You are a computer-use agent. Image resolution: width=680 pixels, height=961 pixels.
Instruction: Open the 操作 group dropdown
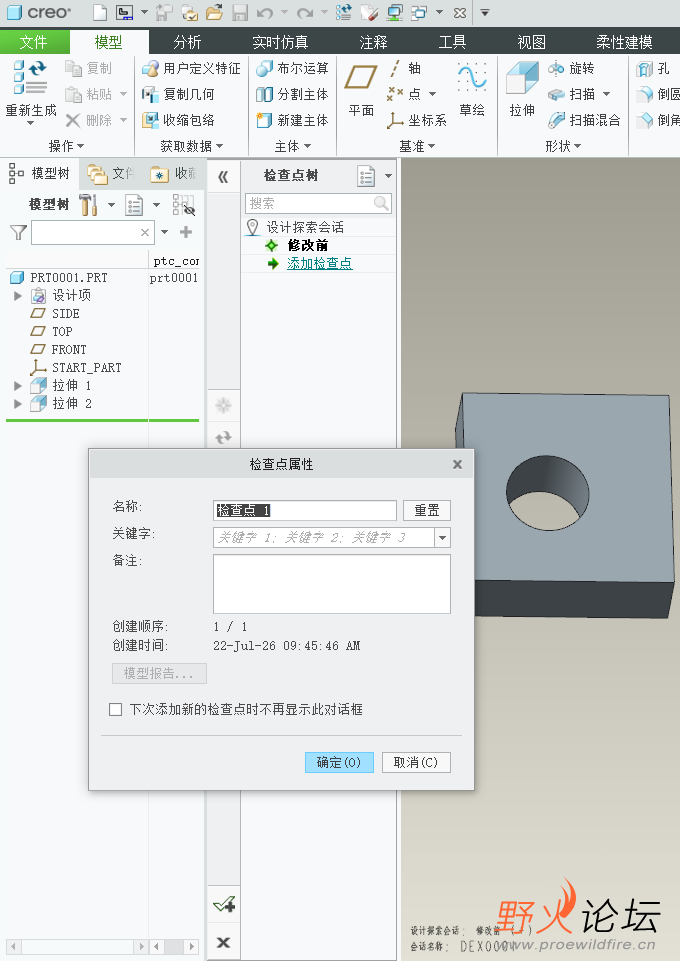coord(66,146)
